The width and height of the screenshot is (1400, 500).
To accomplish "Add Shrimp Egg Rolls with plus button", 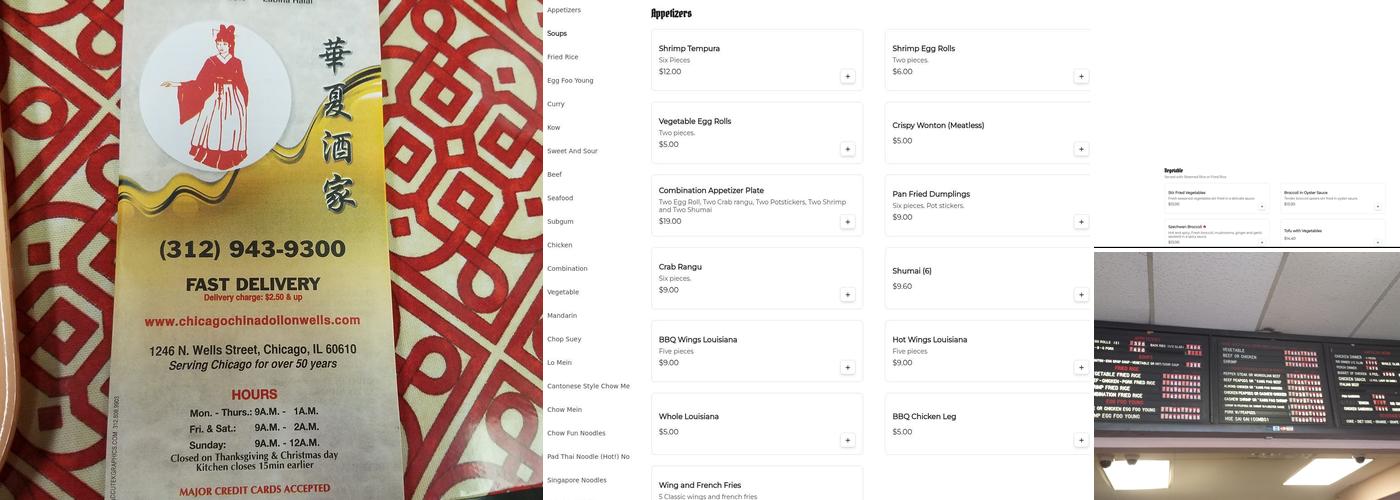I will coord(1081,77).
